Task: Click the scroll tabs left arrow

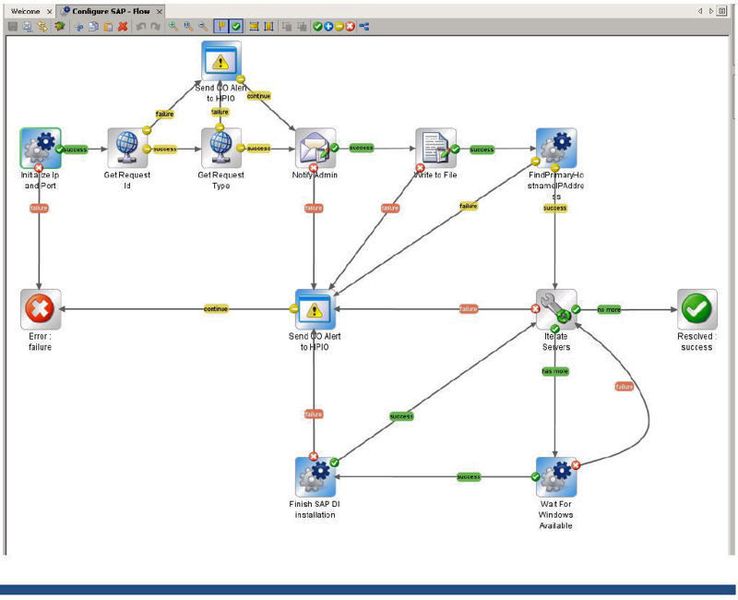Action: [x=700, y=11]
